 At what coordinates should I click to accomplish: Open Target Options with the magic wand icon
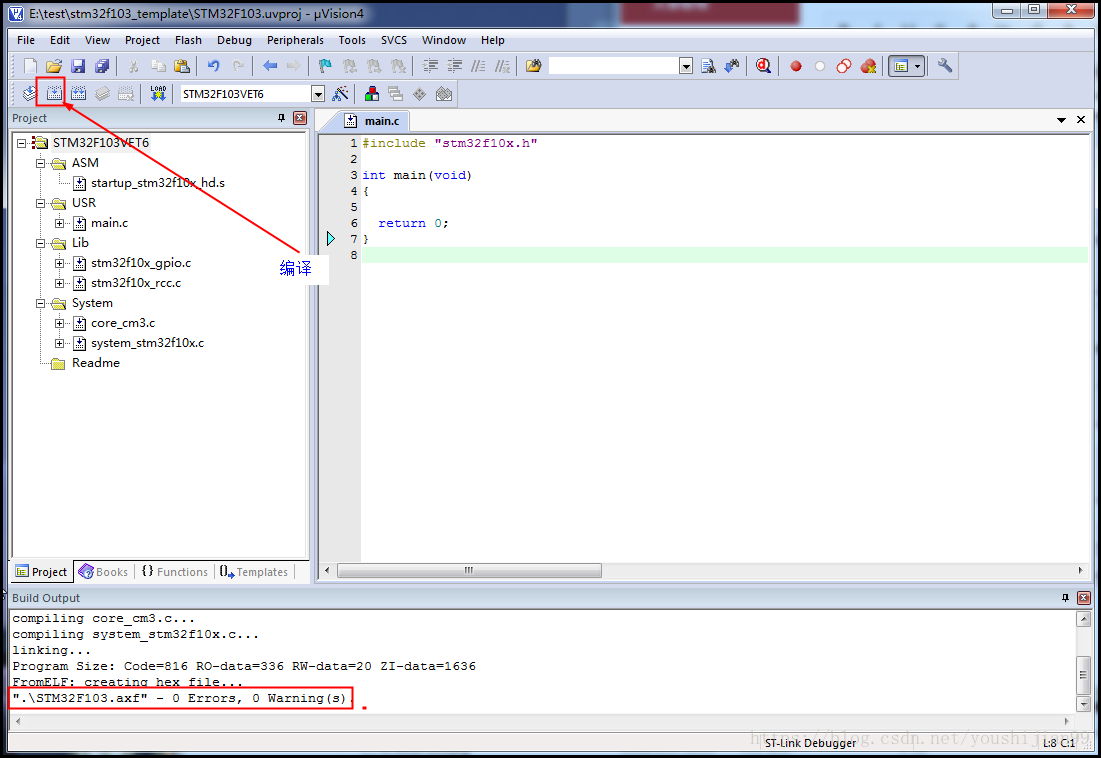point(341,94)
